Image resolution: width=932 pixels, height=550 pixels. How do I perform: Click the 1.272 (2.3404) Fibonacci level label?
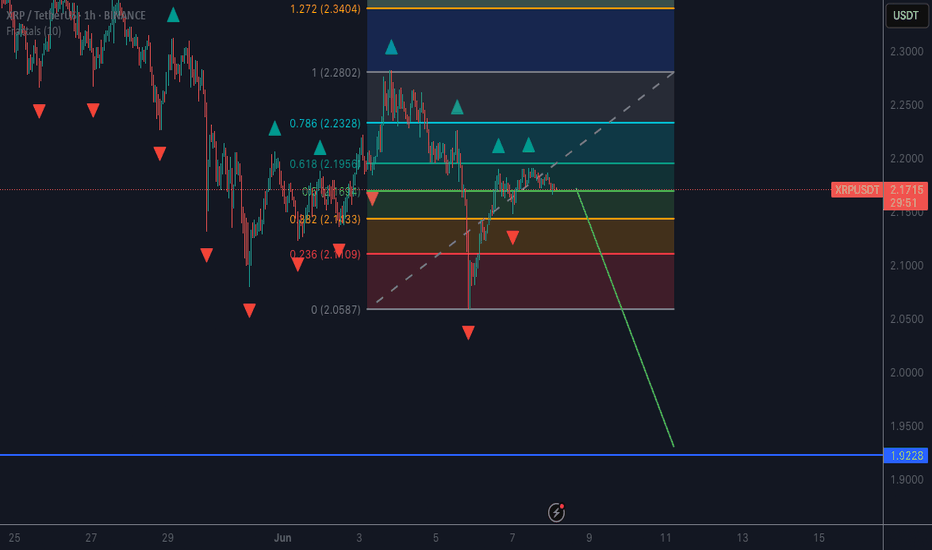[x=325, y=9]
